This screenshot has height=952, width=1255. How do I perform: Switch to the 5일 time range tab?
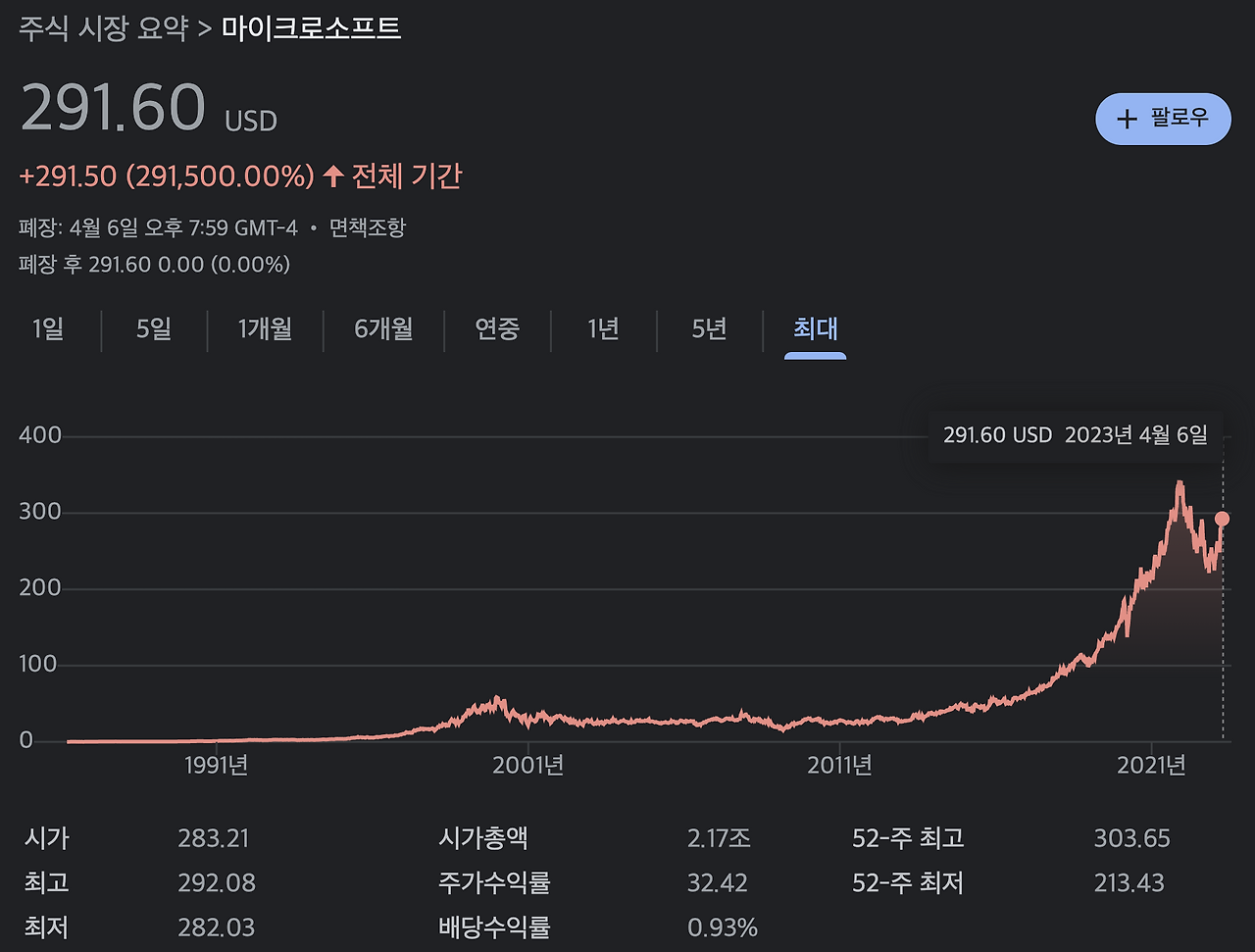click(x=153, y=330)
